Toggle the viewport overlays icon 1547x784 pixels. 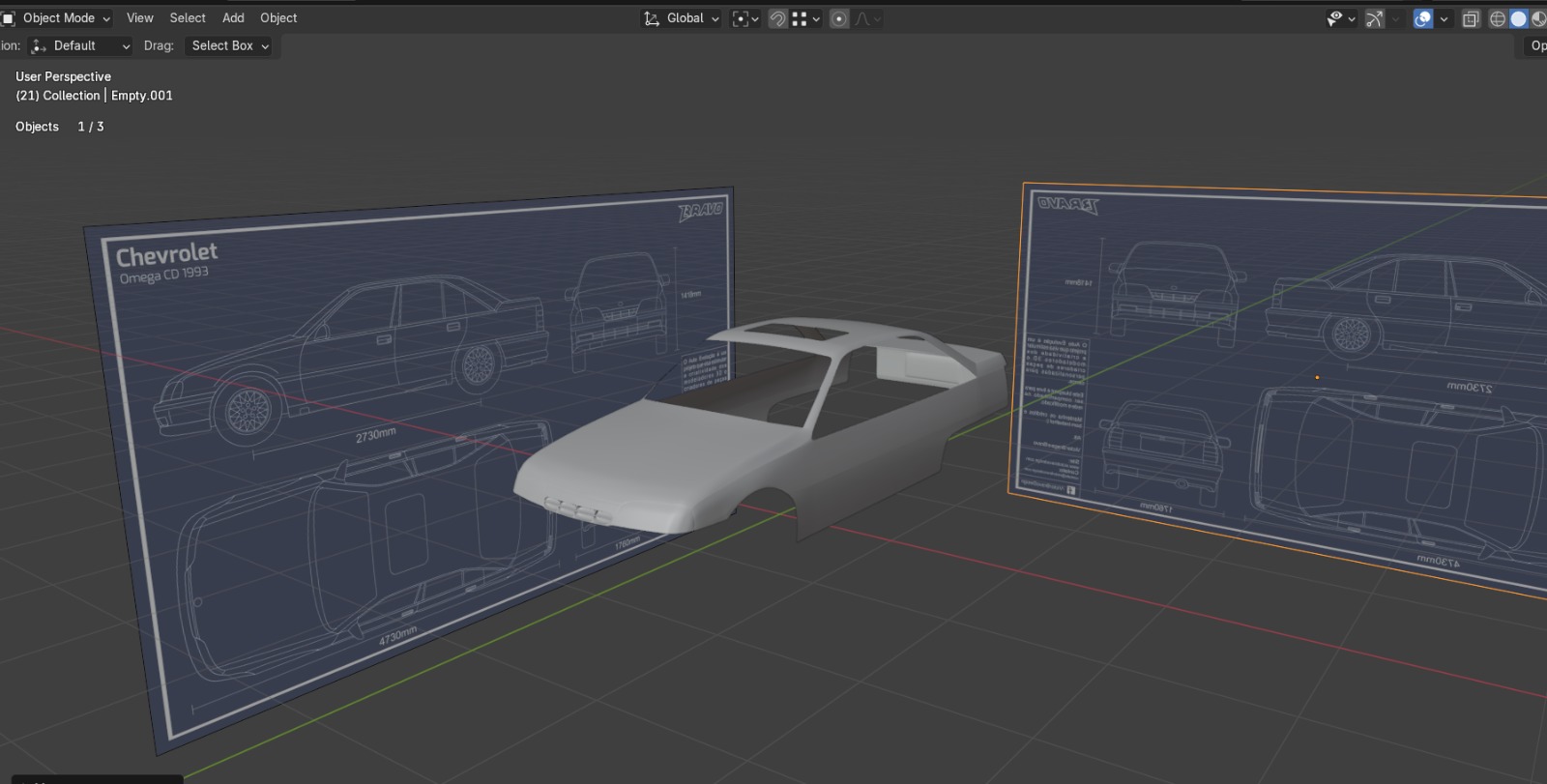[x=1423, y=18]
